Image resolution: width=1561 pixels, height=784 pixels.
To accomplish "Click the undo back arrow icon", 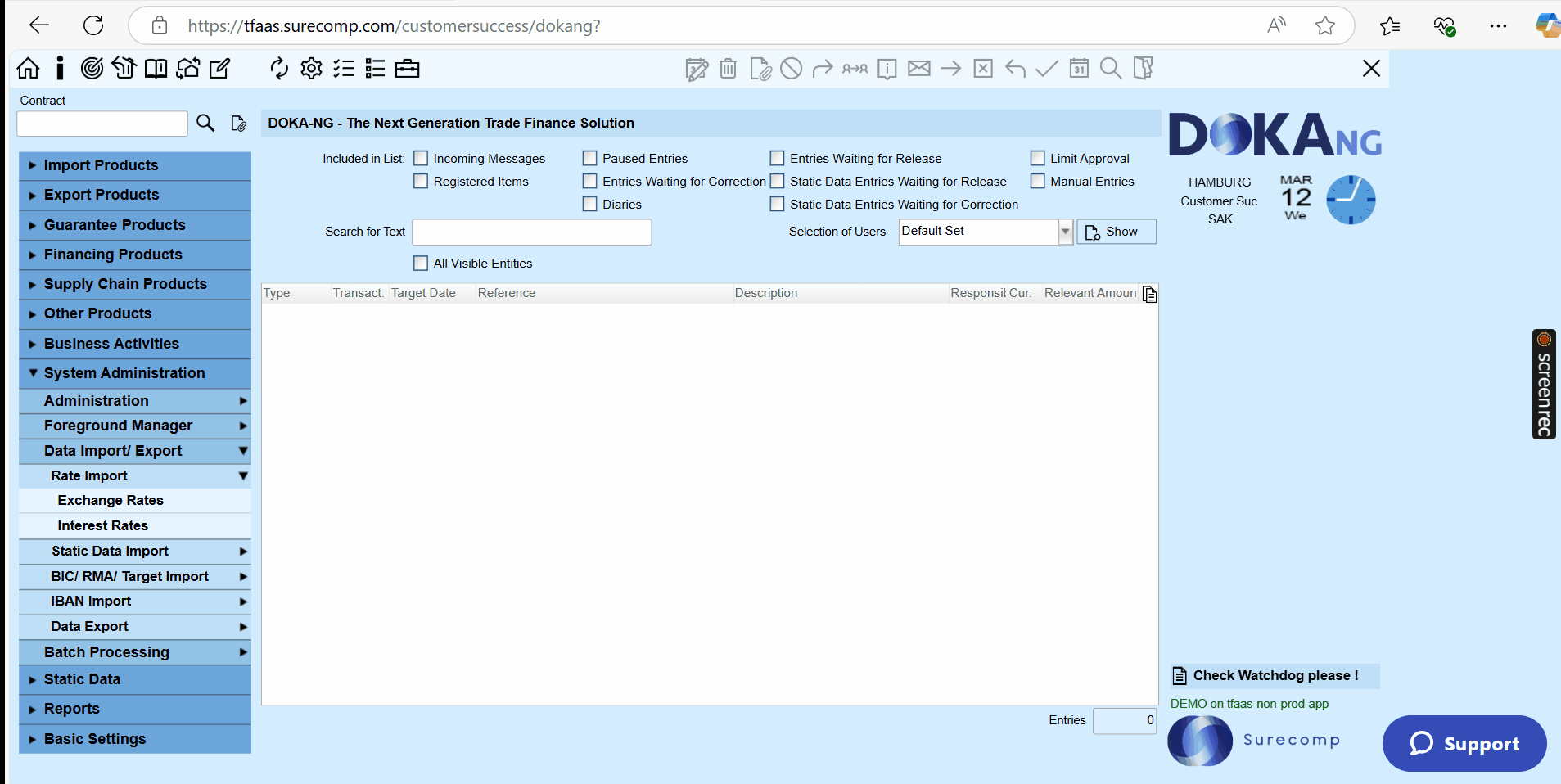I will [1015, 68].
